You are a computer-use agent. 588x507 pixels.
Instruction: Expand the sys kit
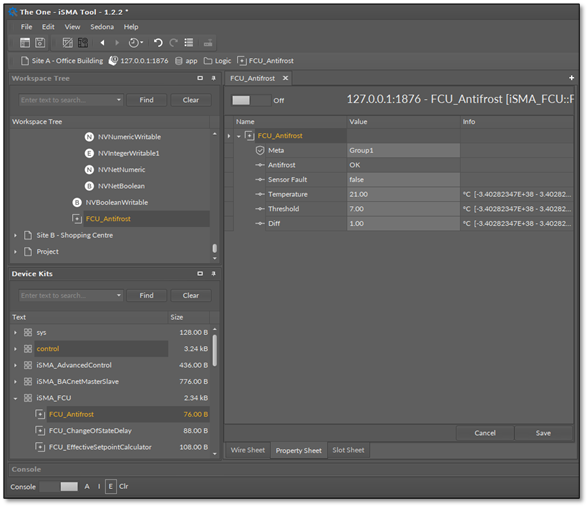[15, 333]
